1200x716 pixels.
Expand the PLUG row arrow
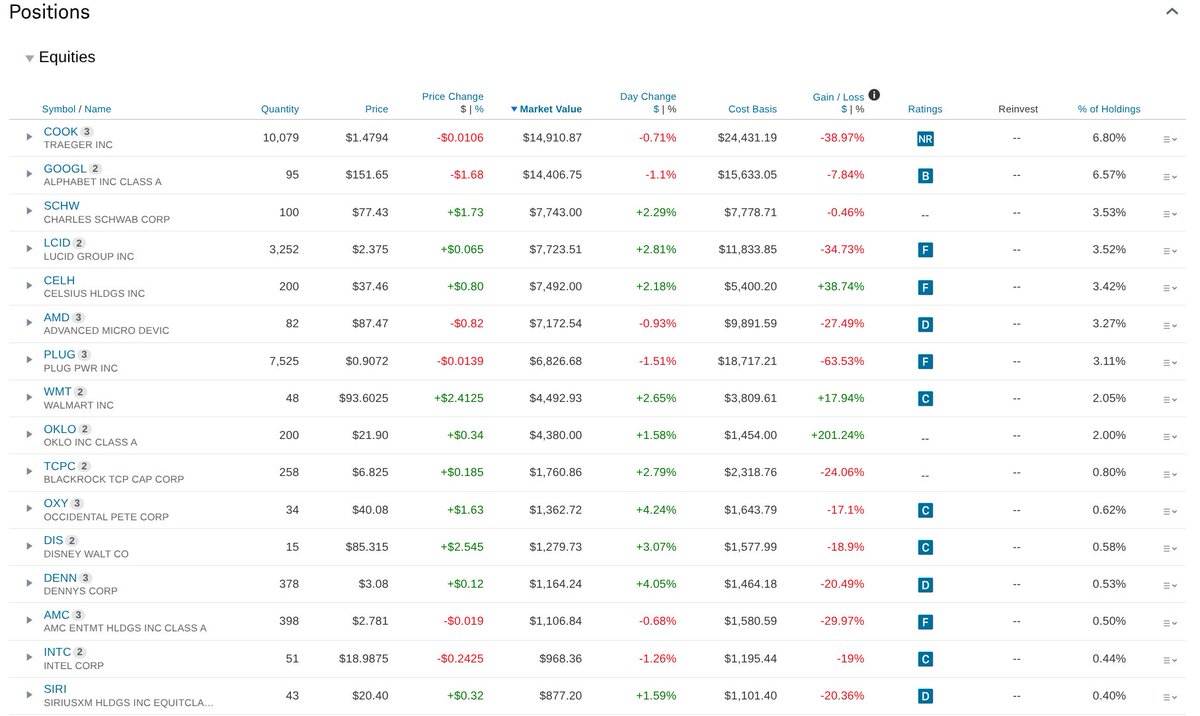click(x=30, y=360)
